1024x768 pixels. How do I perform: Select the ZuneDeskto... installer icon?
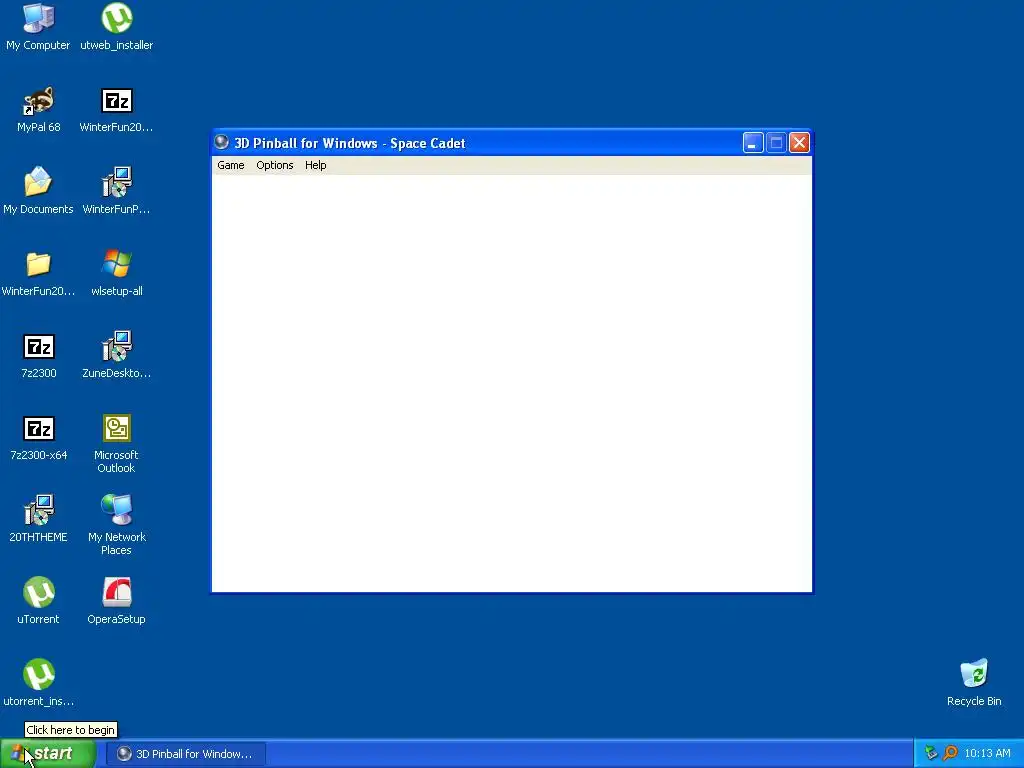point(117,347)
